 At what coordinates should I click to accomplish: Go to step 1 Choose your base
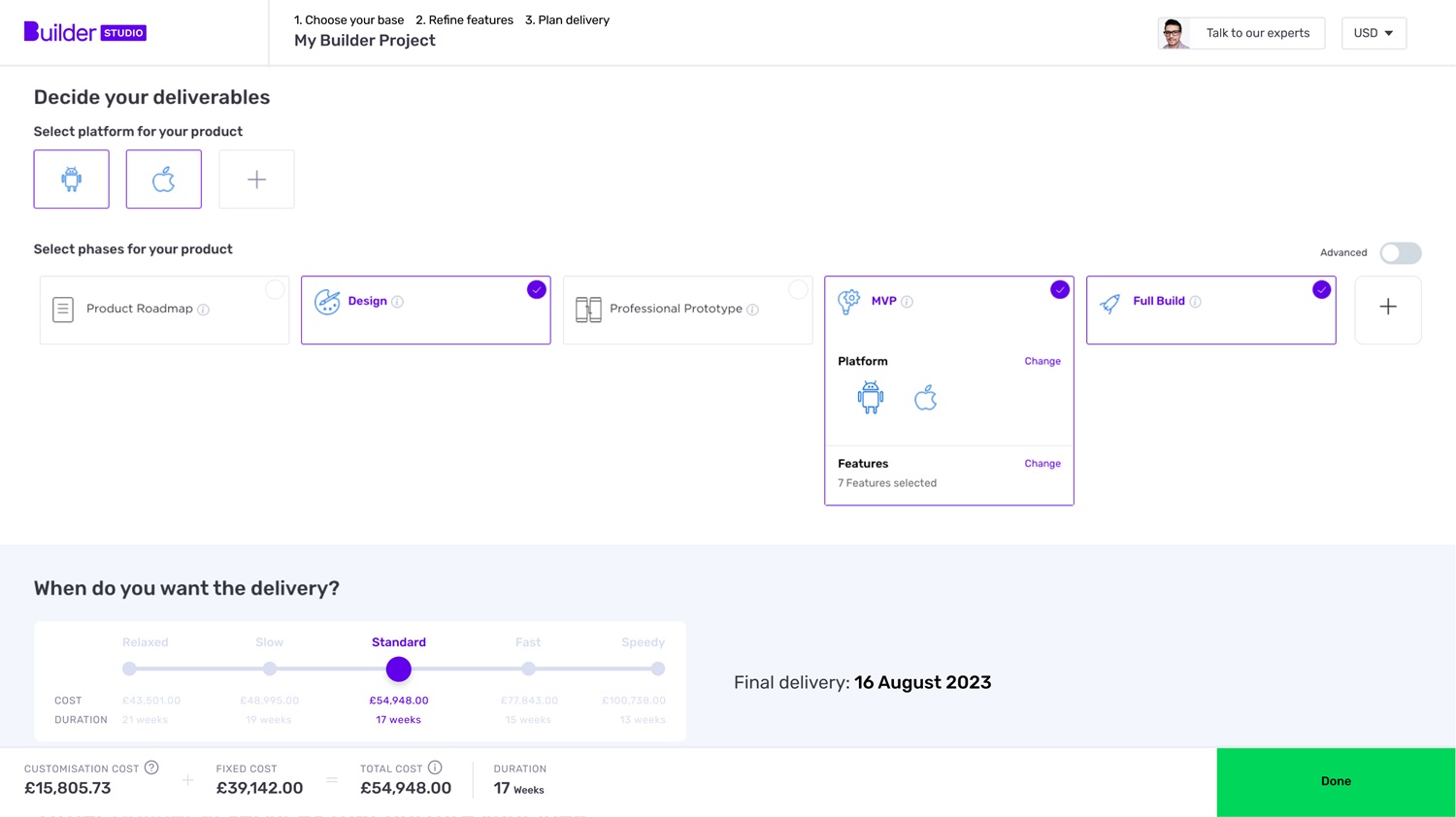coord(348,19)
